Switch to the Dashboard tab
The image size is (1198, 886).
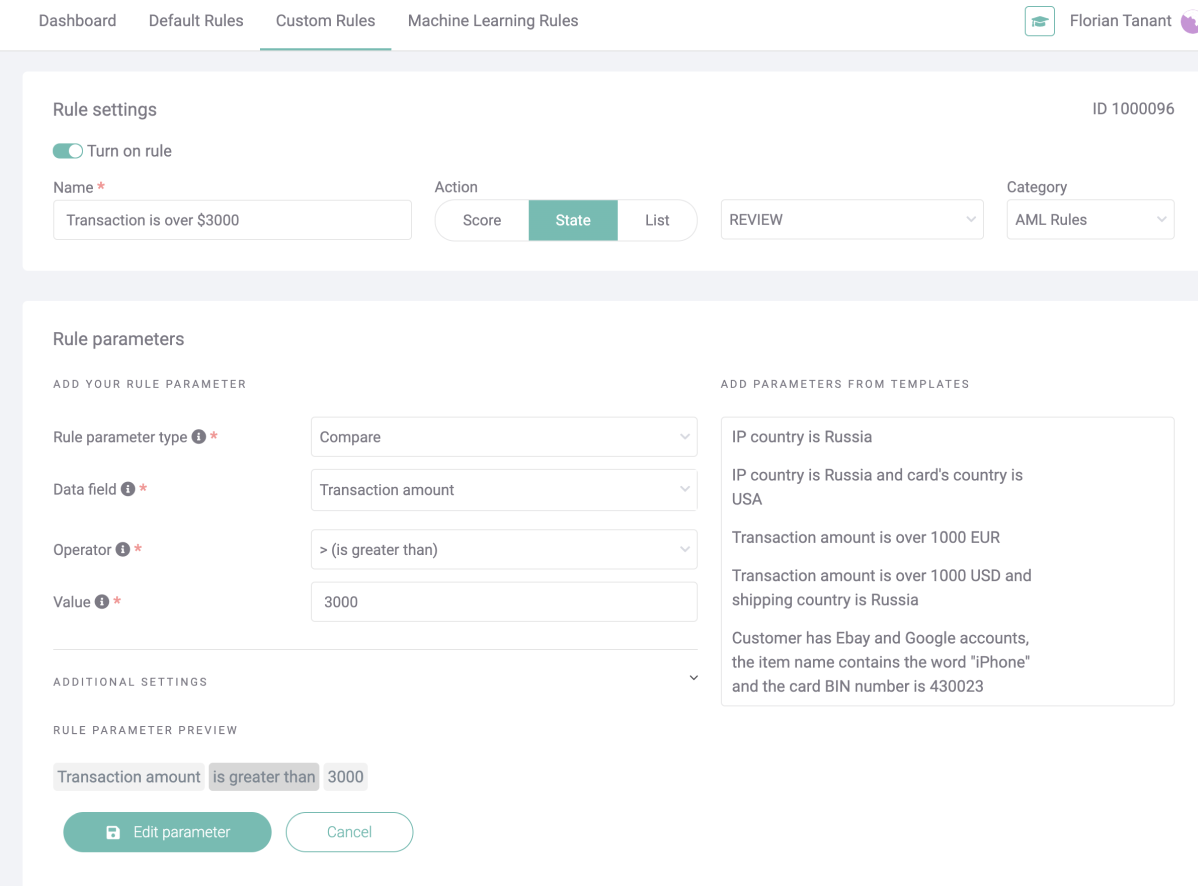(x=77, y=20)
